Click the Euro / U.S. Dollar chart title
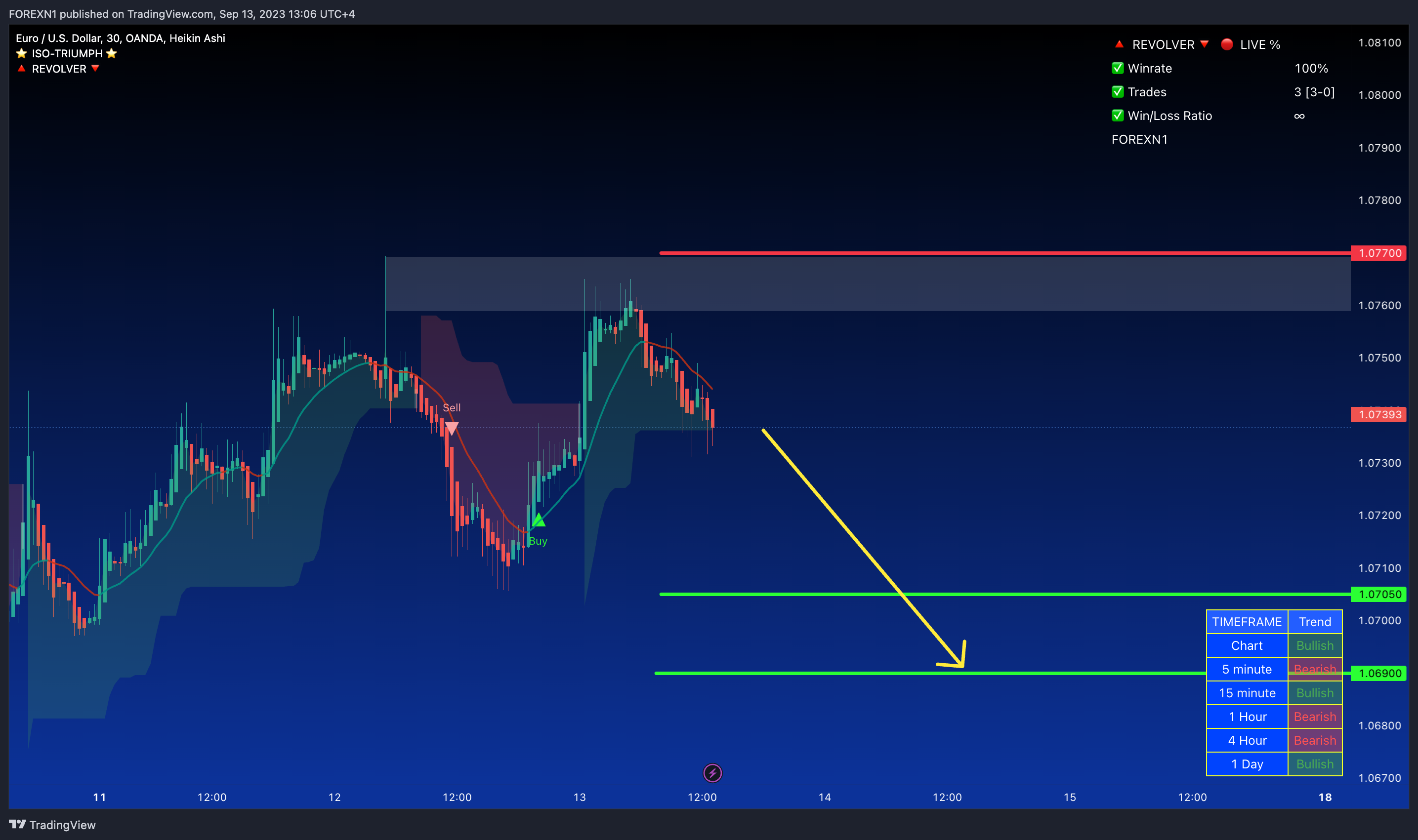The image size is (1418, 840). (120, 38)
